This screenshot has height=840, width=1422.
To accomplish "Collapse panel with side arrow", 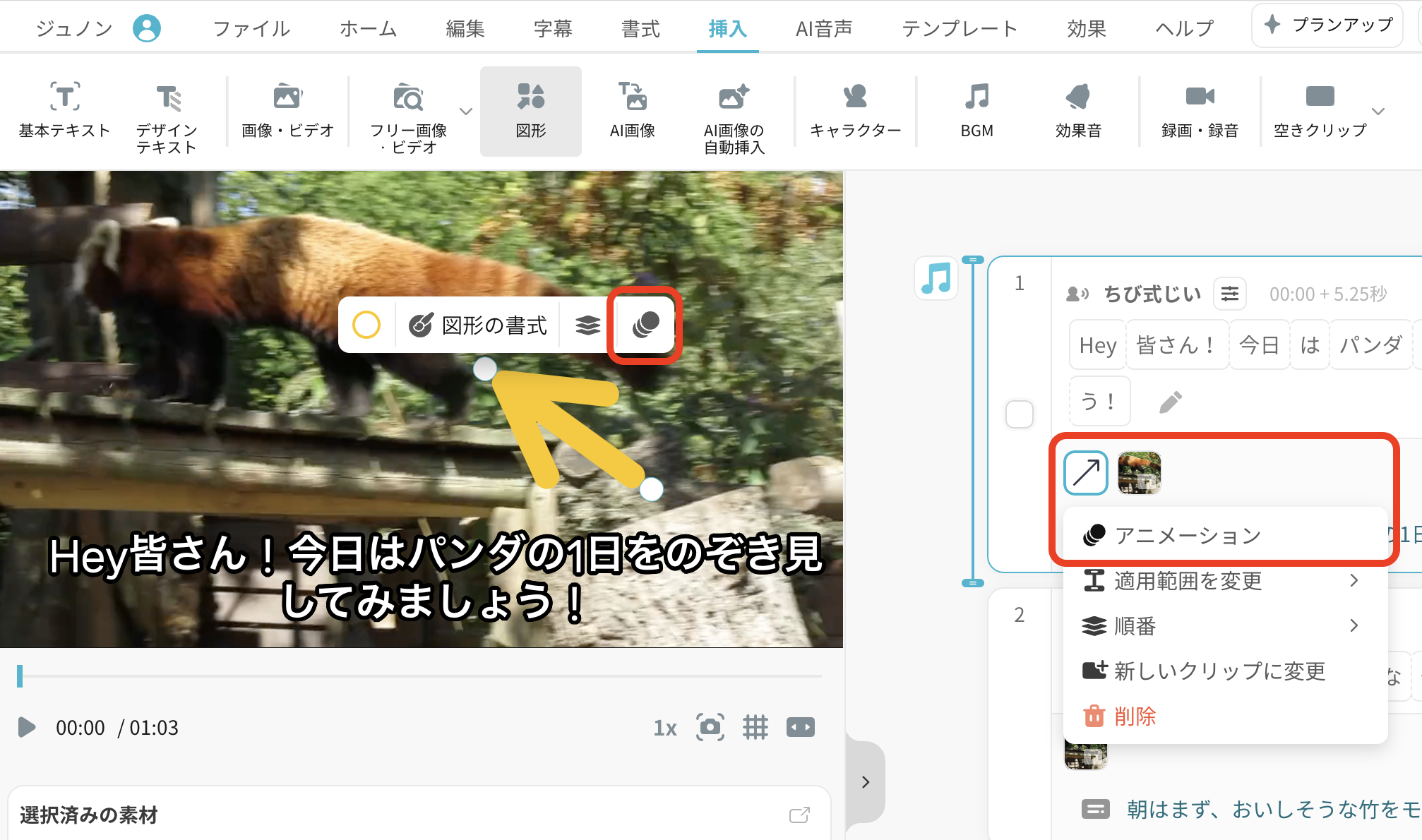I will click(x=866, y=781).
